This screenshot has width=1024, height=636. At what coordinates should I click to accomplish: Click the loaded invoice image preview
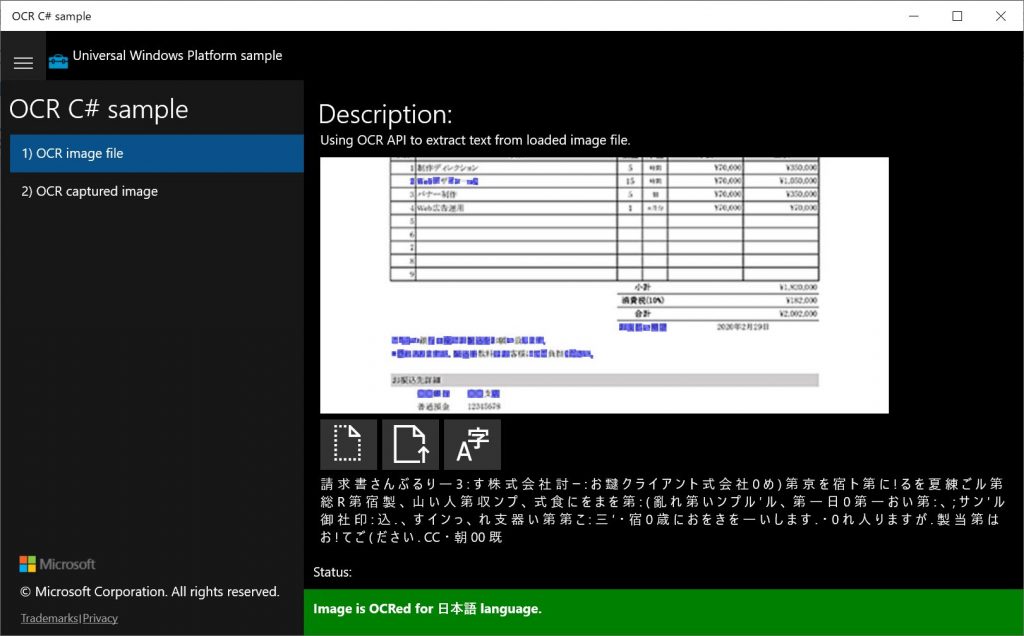[x=604, y=285]
